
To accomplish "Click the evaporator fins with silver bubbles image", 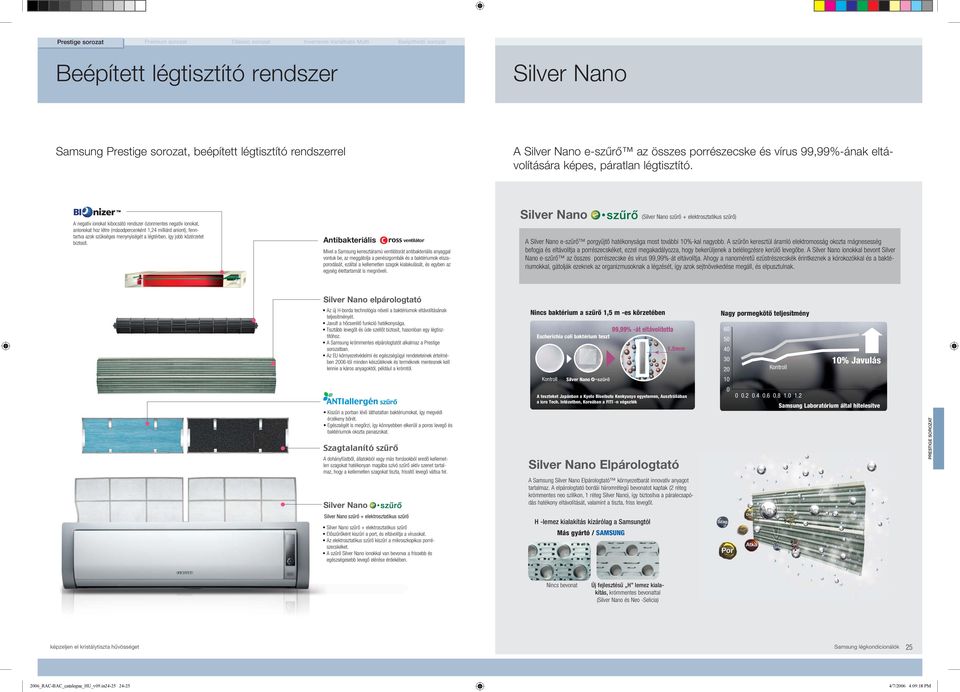I will coord(805,522).
